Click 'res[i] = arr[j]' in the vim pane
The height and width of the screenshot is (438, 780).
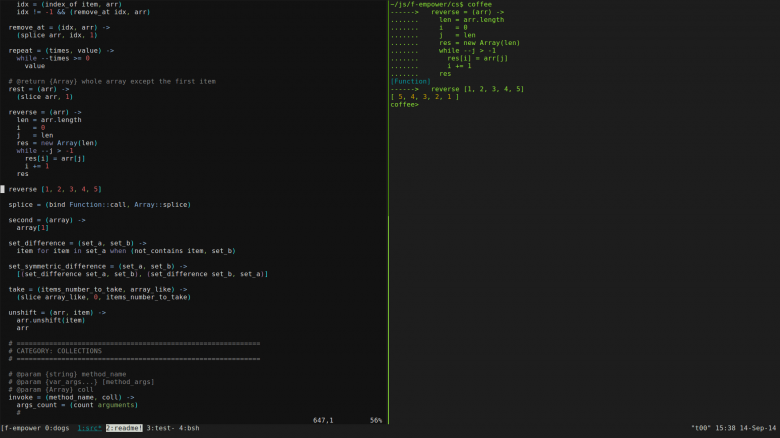click(x=55, y=158)
